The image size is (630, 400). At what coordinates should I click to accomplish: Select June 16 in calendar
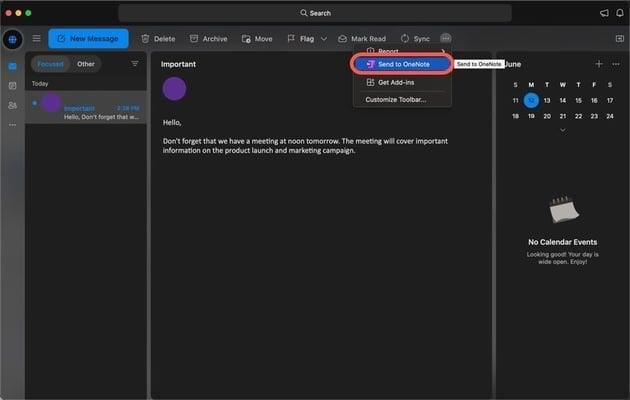[x=594, y=100]
